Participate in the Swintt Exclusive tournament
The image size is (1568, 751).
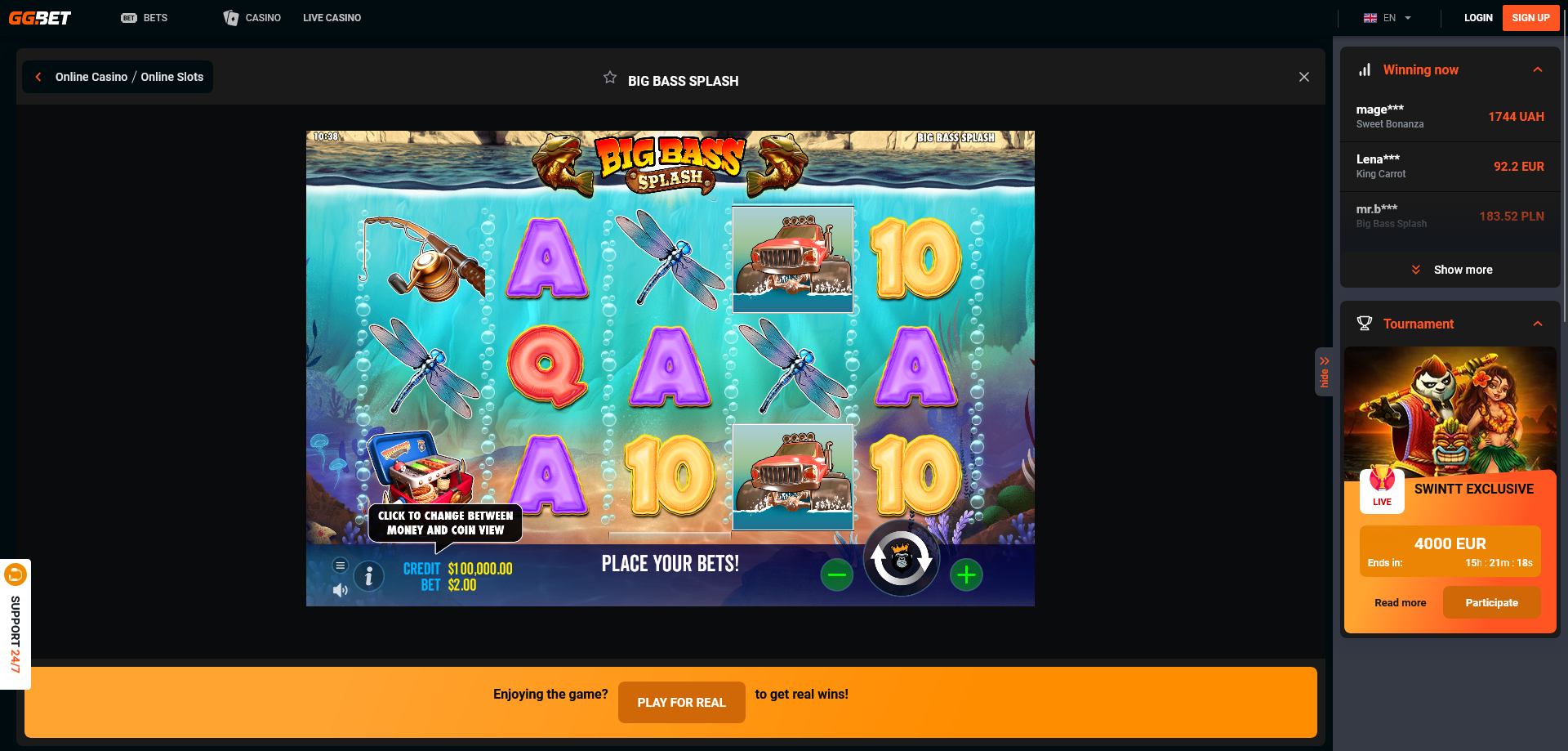tap(1491, 602)
